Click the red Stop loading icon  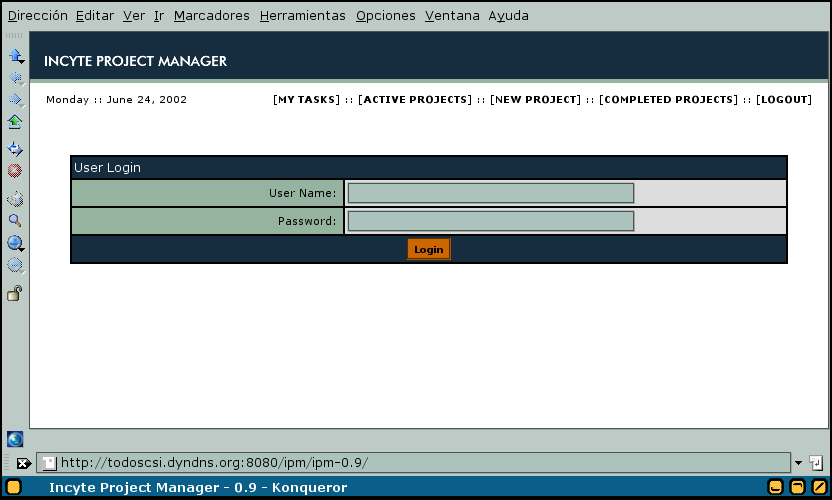tap(15, 171)
